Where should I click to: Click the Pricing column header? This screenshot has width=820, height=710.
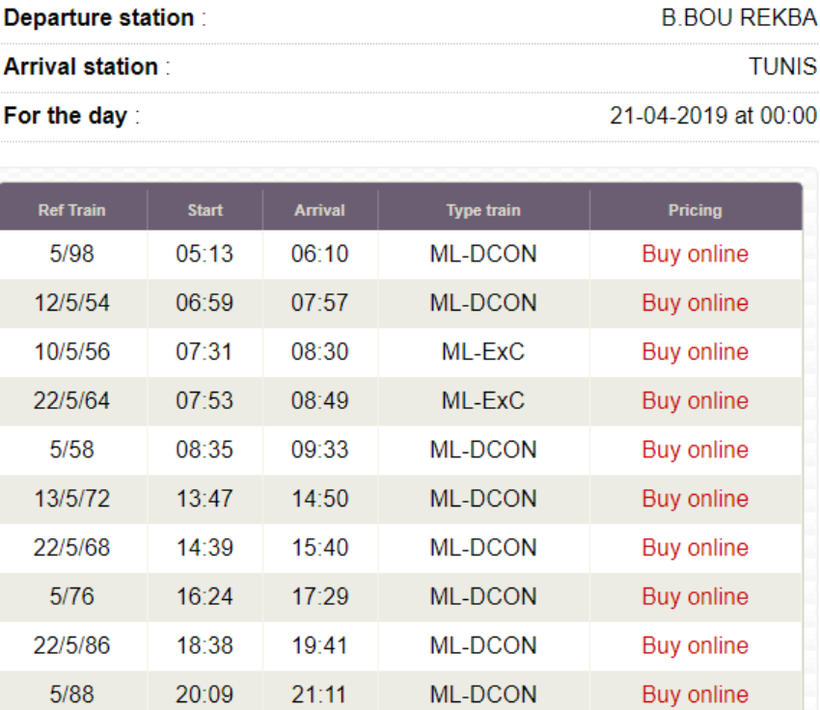pos(695,210)
